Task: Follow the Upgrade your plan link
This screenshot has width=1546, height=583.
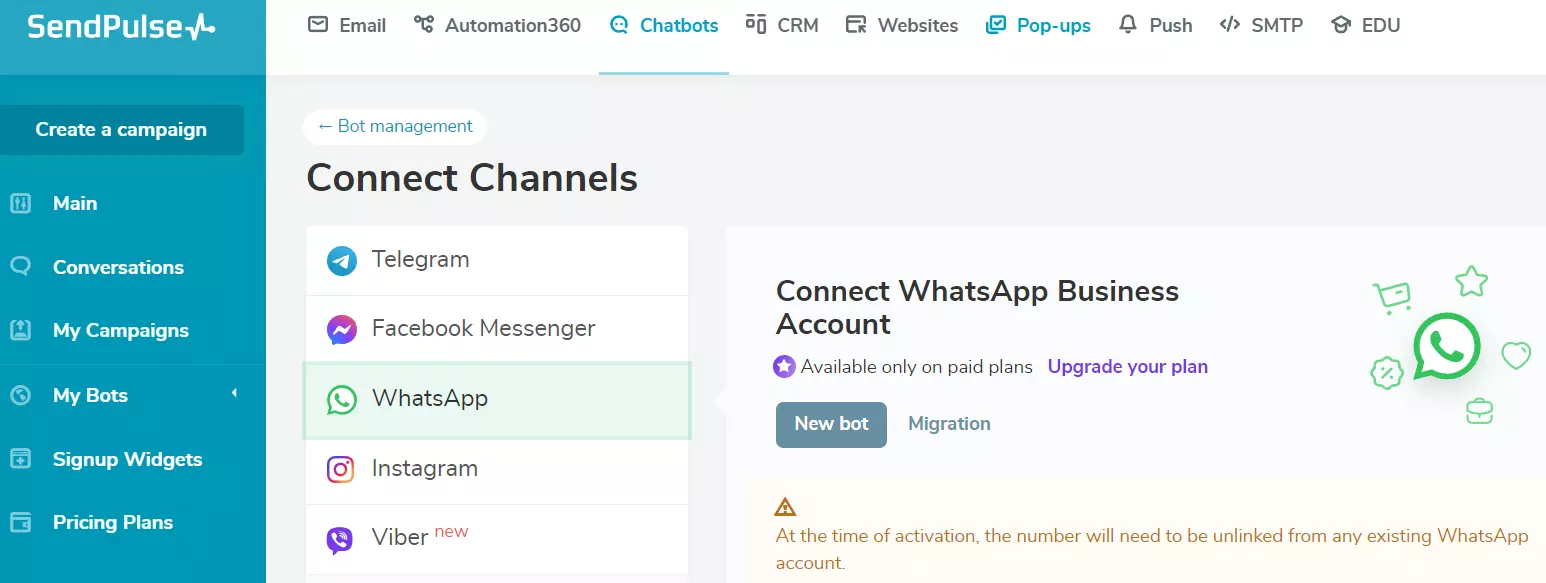Action: point(1127,367)
